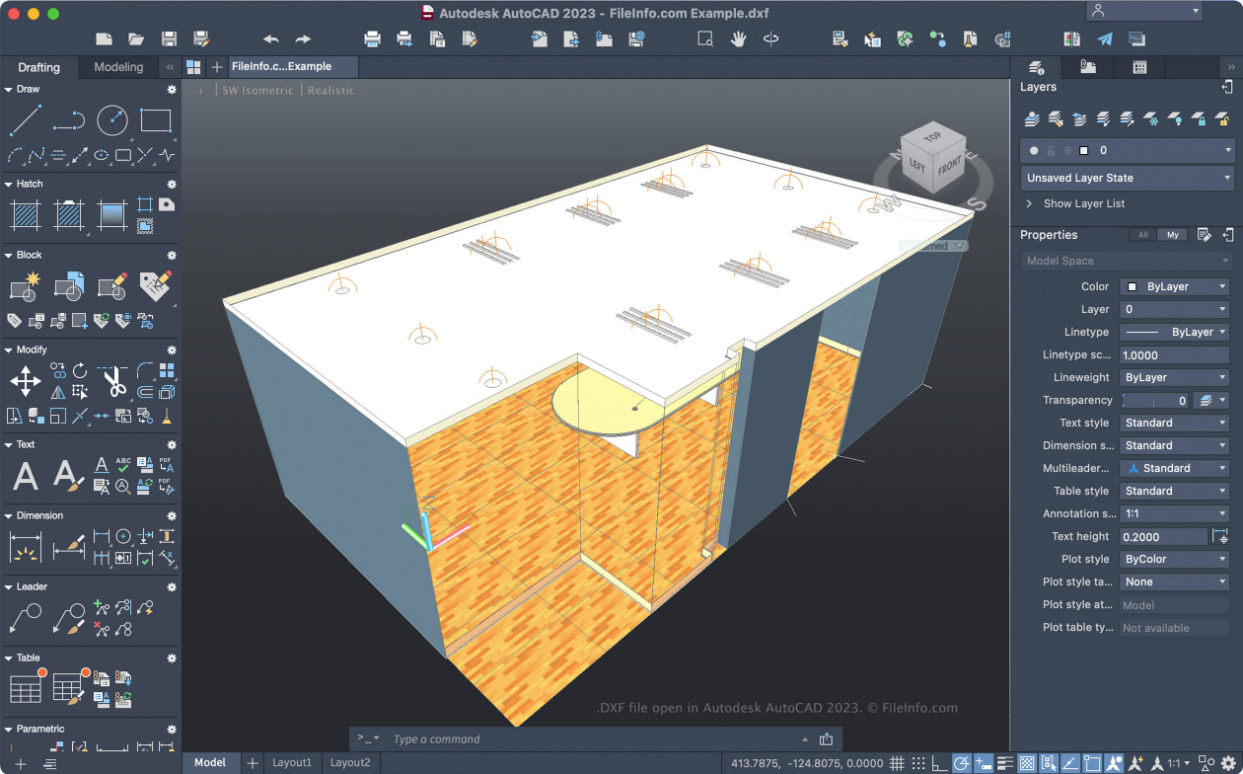Toggle polar tracking in status bar
The height and width of the screenshot is (774, 1243).
962,763
